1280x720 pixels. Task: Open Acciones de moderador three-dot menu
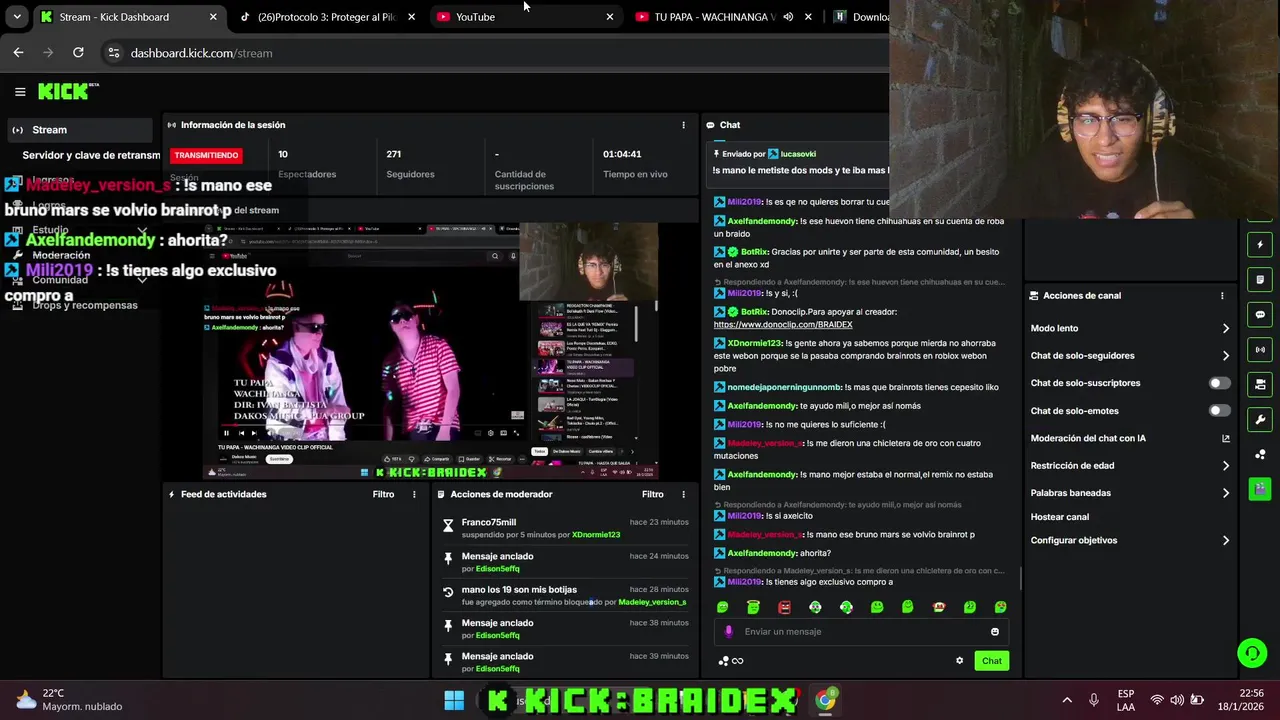(x=684, y=494)
